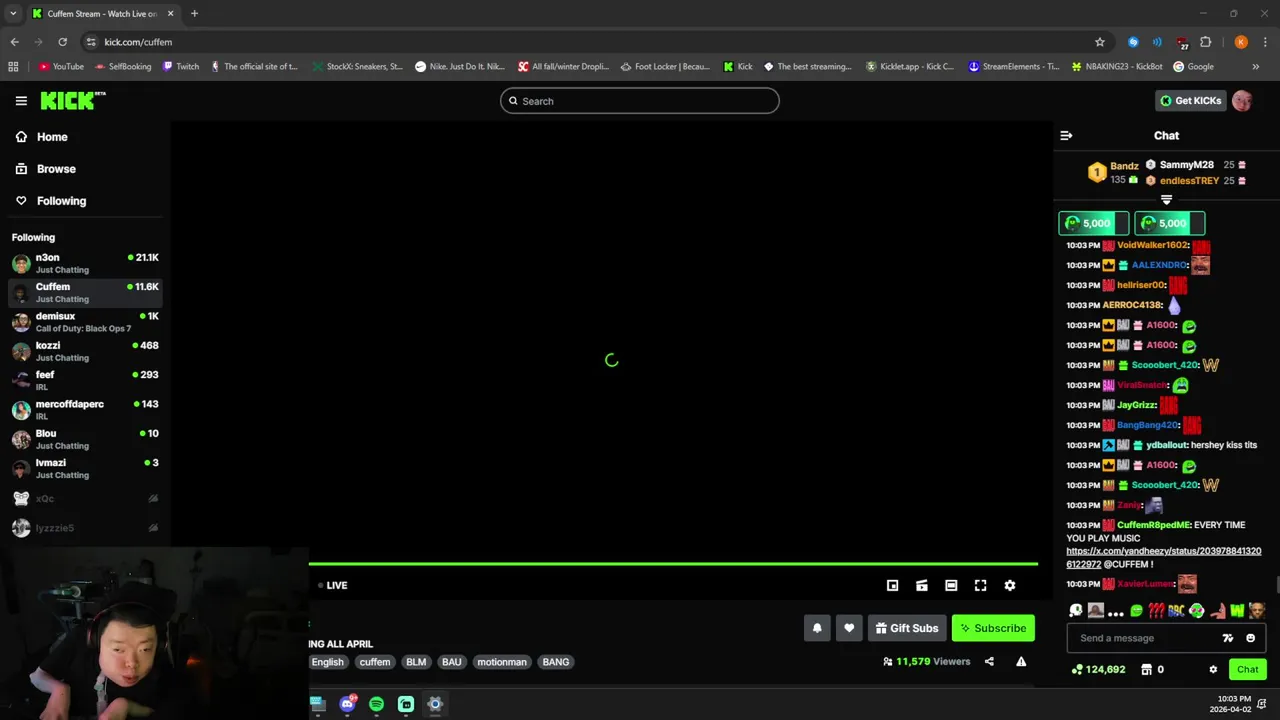Open Spotify from the taskbar

(x=376, y=704)
